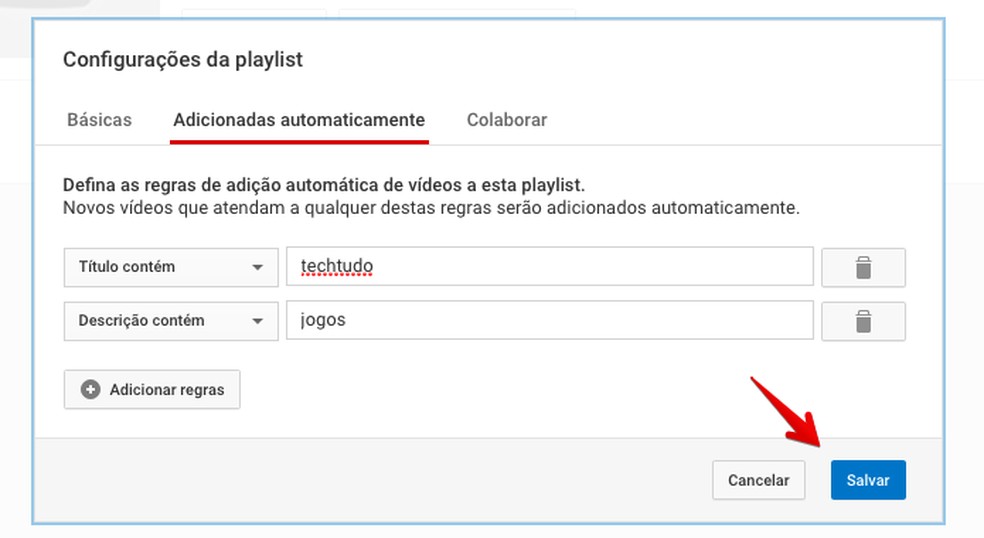This screenshot has width=984, height=538.
Task: Open the 'Título contém' rule type dropdown
Action: pos(171,267)
